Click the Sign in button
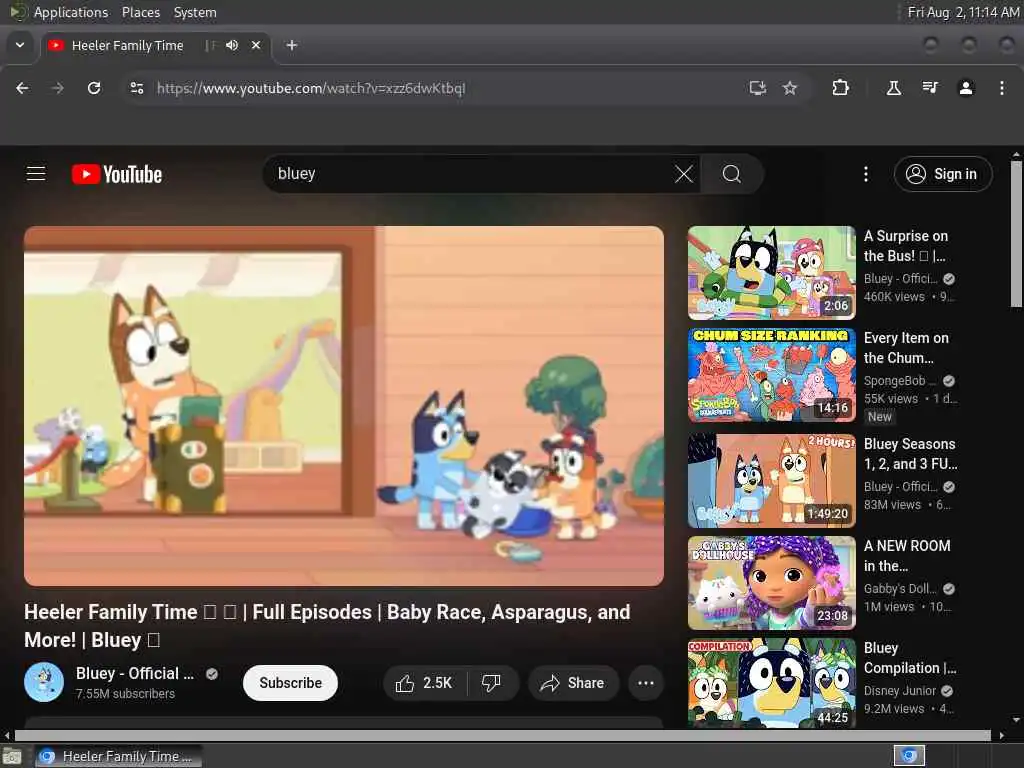The image size is (1024, 768). tap(944, 174)
